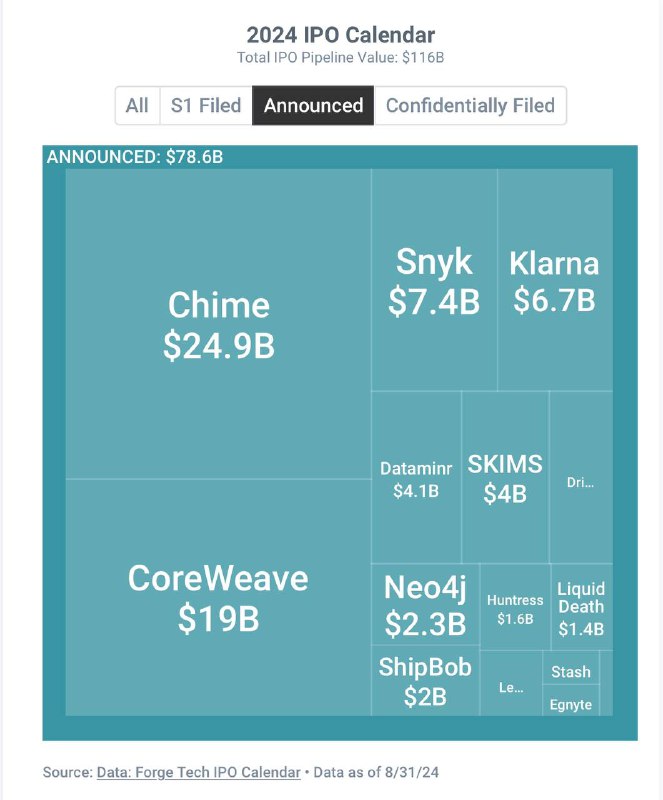Viewport: 663px width, 800px height.
Task: Click the truncated Dri... tile
Action: coord(580,483)
